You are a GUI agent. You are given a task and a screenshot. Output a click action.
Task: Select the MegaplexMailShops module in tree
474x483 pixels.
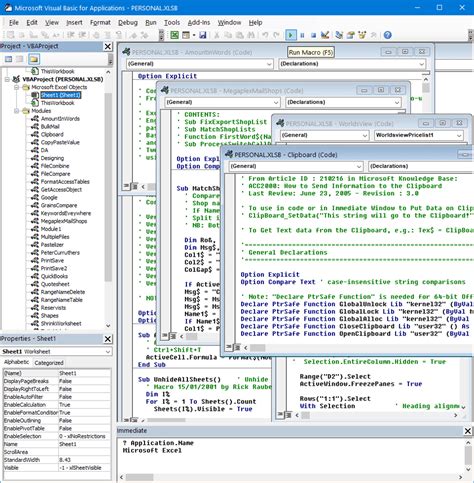pos(64,221)
